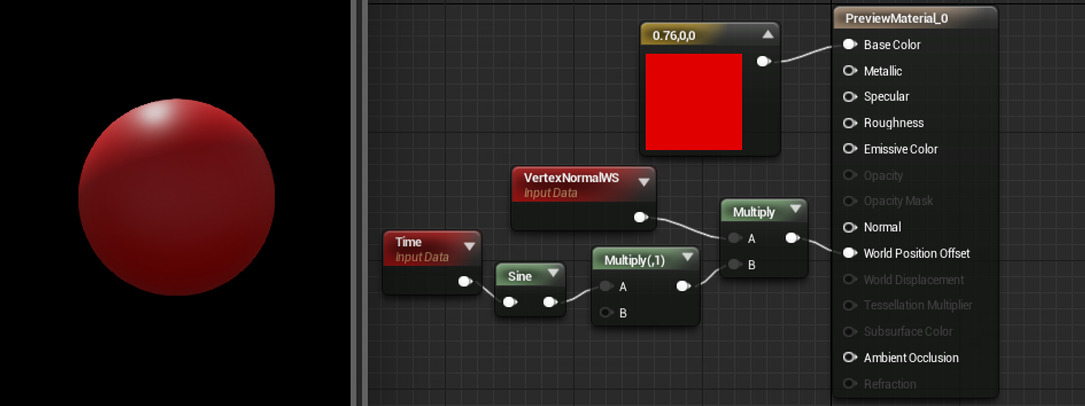Click the Ambient Occlusion input pin

coord(849,357)
